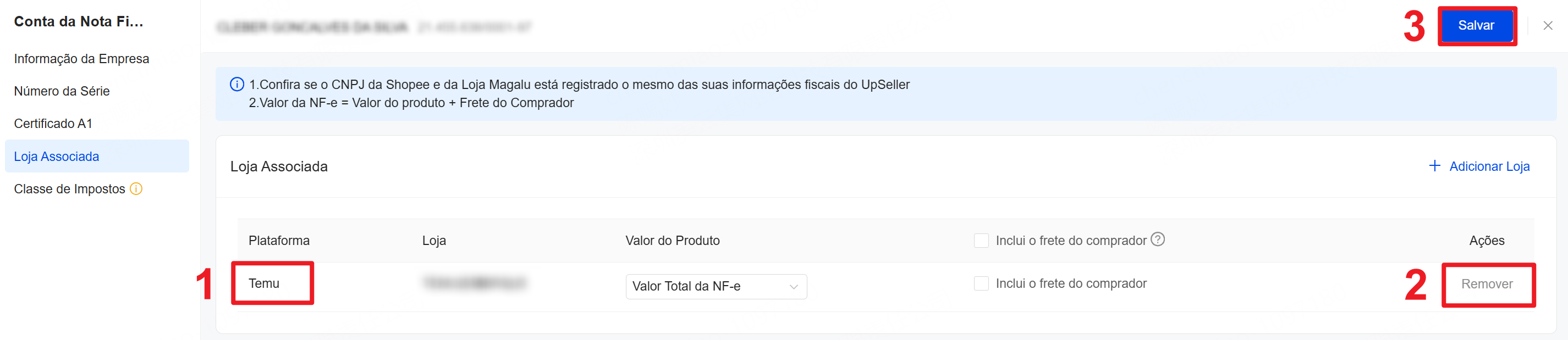Click the blurred store name in Loja column
The height and width of the screenshot is (340, 1568).
[475, 283]
